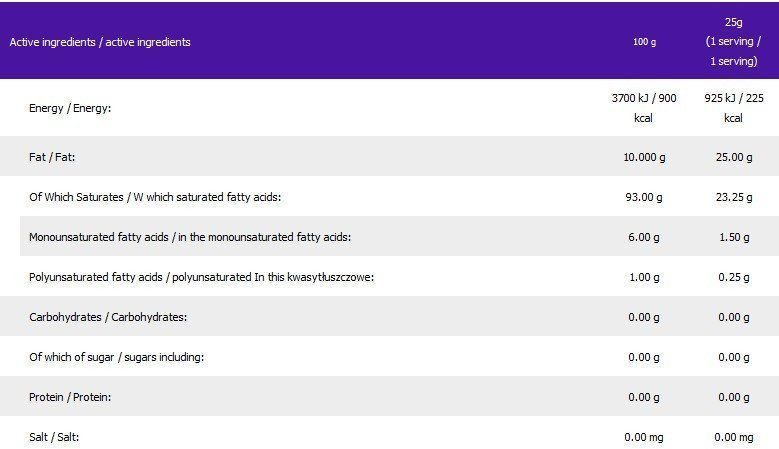Click the '10.000 g' fat value
The width and height of the screenshot is (779, 449).
click(x=644, y=157)
